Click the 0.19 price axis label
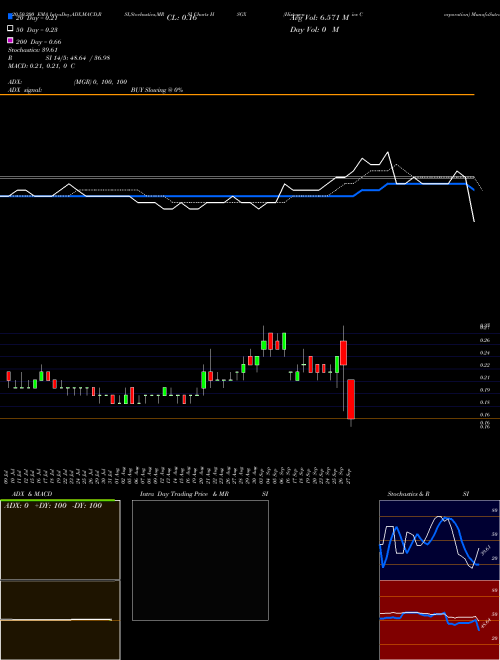 click(x=484, y=390)
